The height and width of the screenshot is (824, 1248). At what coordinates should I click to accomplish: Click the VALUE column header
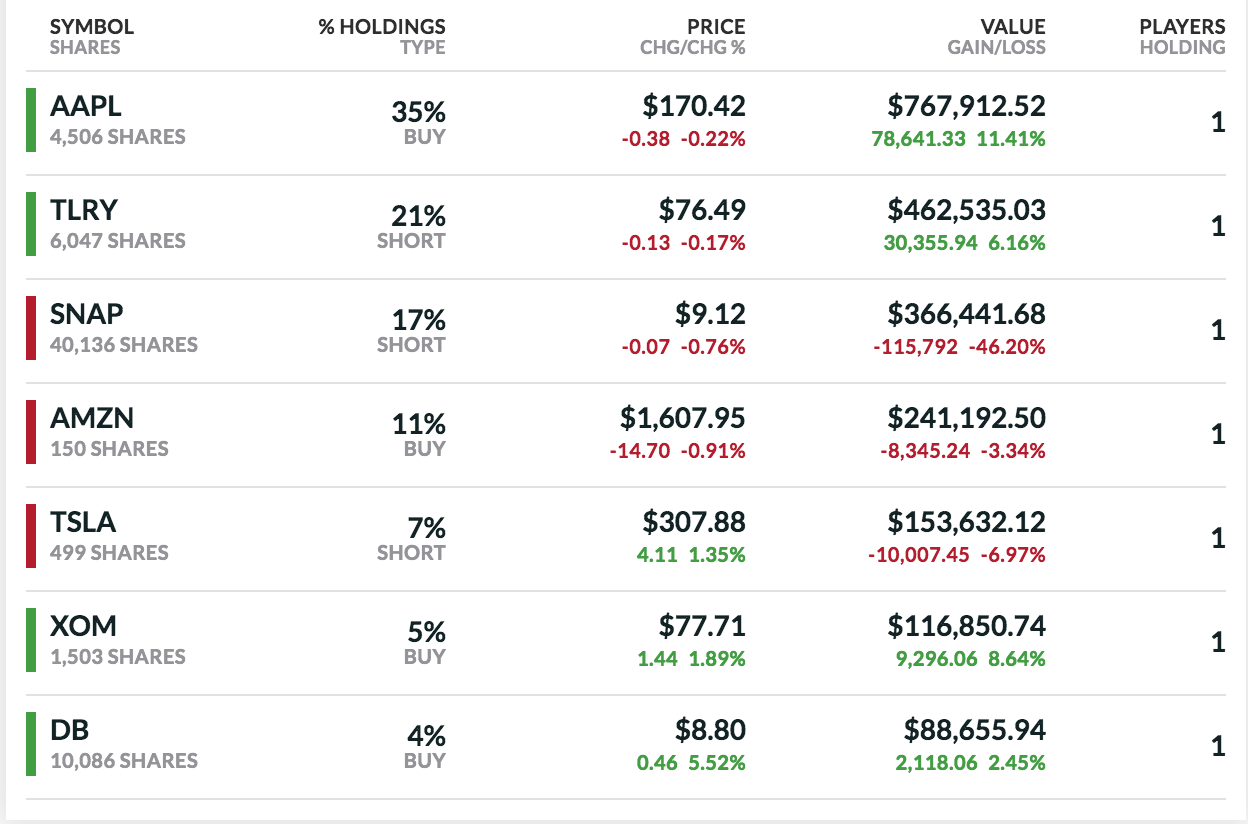coord(1013,27)
